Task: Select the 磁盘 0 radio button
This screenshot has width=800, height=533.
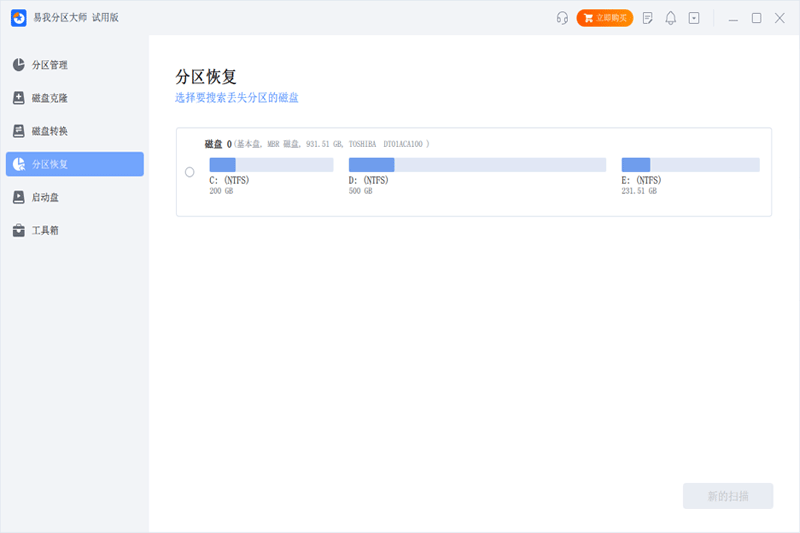Action: click(x=190, y=172)
